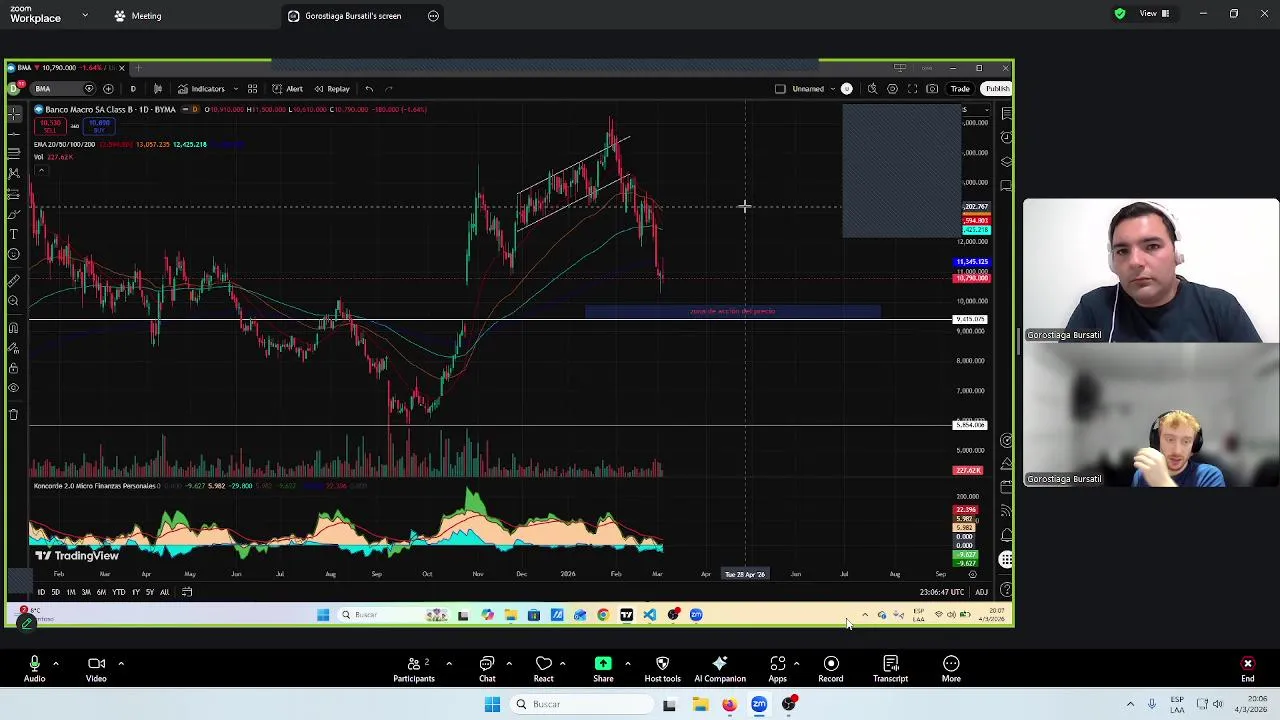Open the Zoom View menu
The height and width of the screenshot is (720, 1280).
1154,14
